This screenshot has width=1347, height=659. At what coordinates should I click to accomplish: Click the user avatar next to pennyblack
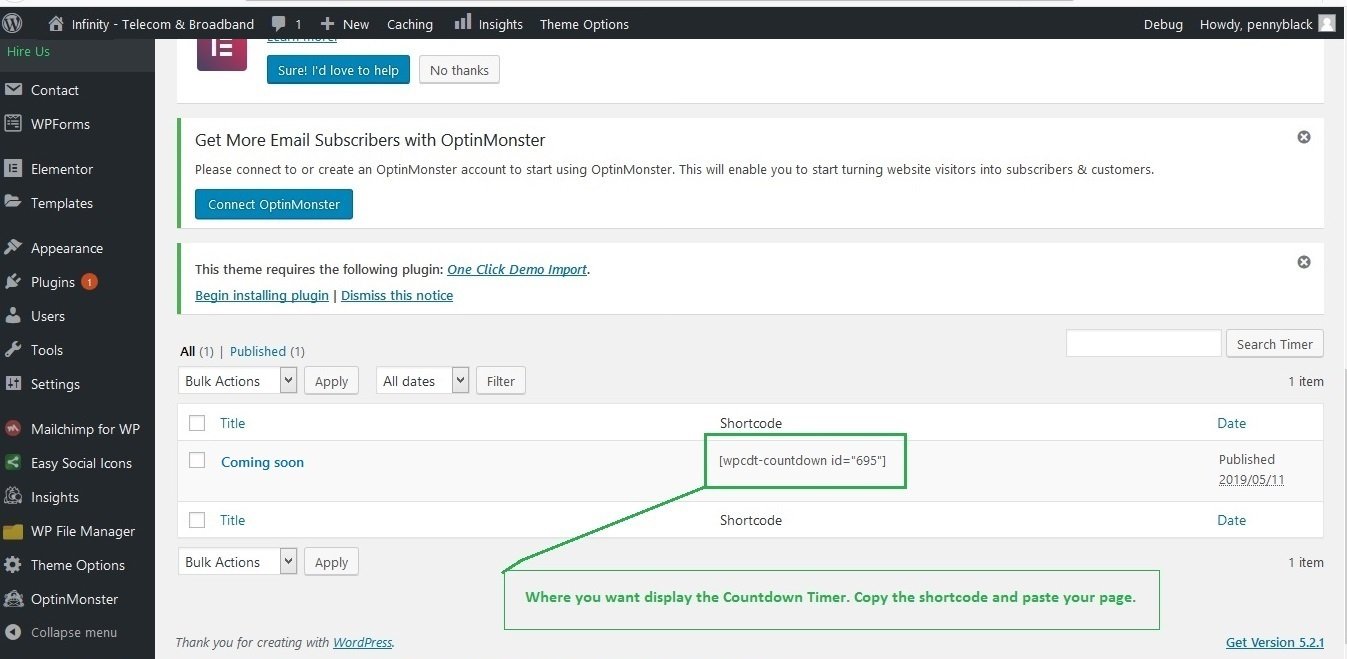1326,23
